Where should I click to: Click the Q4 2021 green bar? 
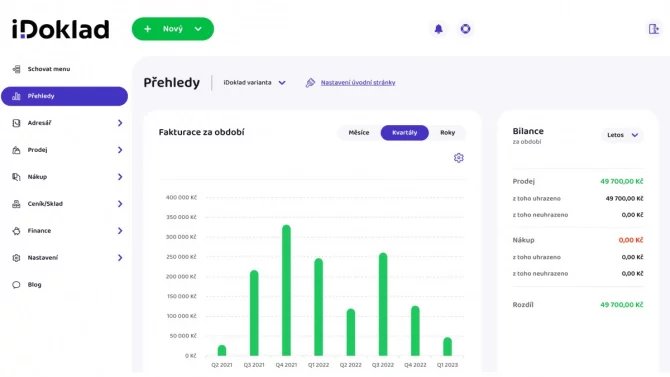click(x=286, y=290)
